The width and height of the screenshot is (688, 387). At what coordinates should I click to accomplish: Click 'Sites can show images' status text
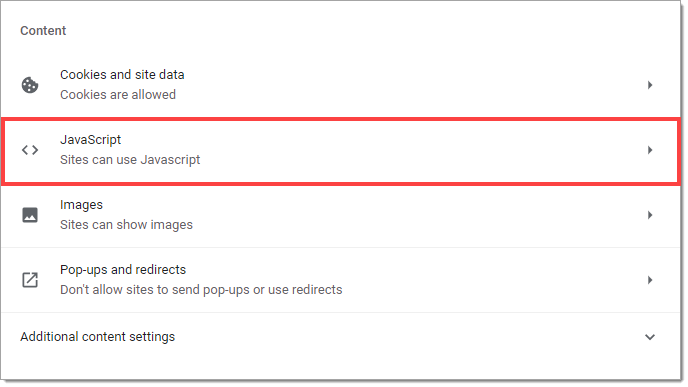[x=126, y=225]
